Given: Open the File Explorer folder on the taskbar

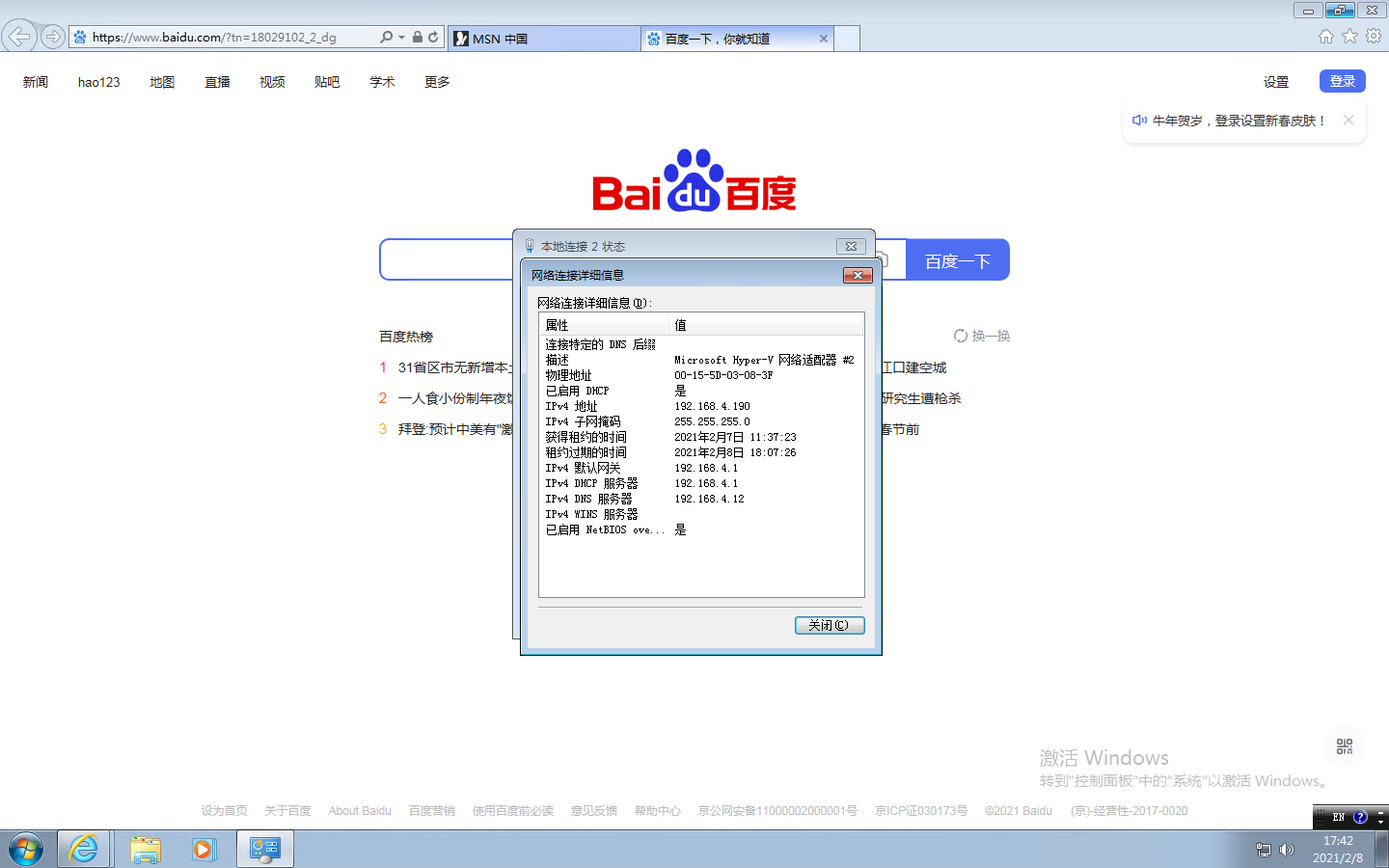Looking at the screenshot, I should pyautogui.click(x=146, y=850).
